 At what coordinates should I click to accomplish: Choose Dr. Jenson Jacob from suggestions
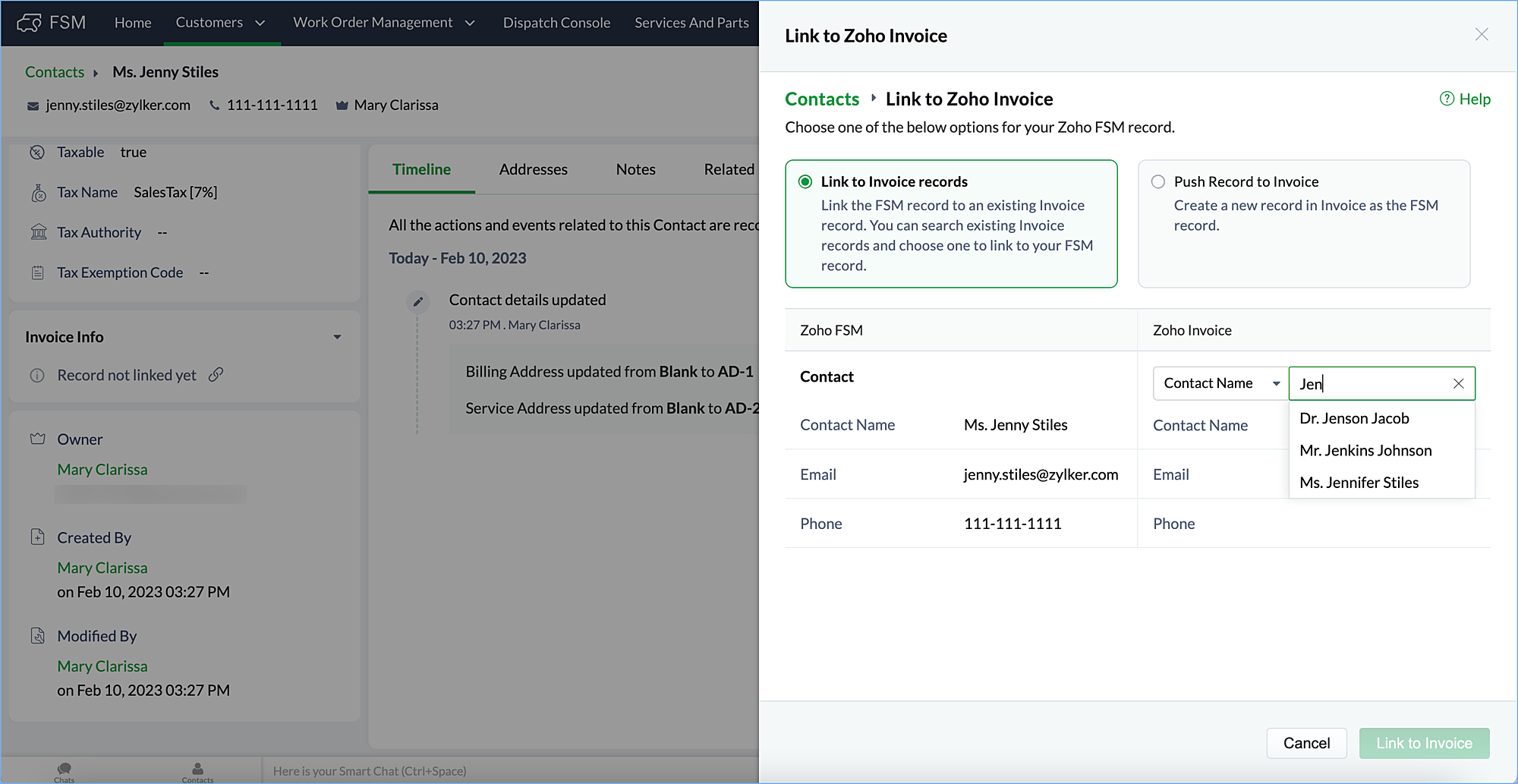tap(1381, 419)
